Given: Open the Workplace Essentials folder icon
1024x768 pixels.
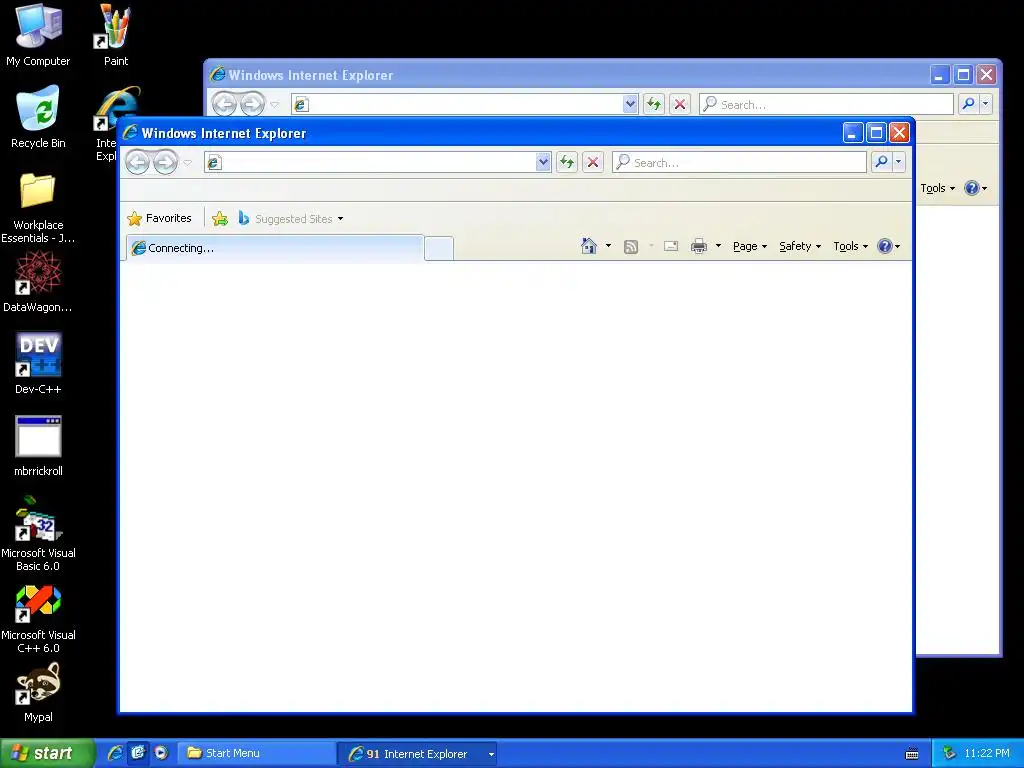Looking at the screenshot, I should pos(38,208).
